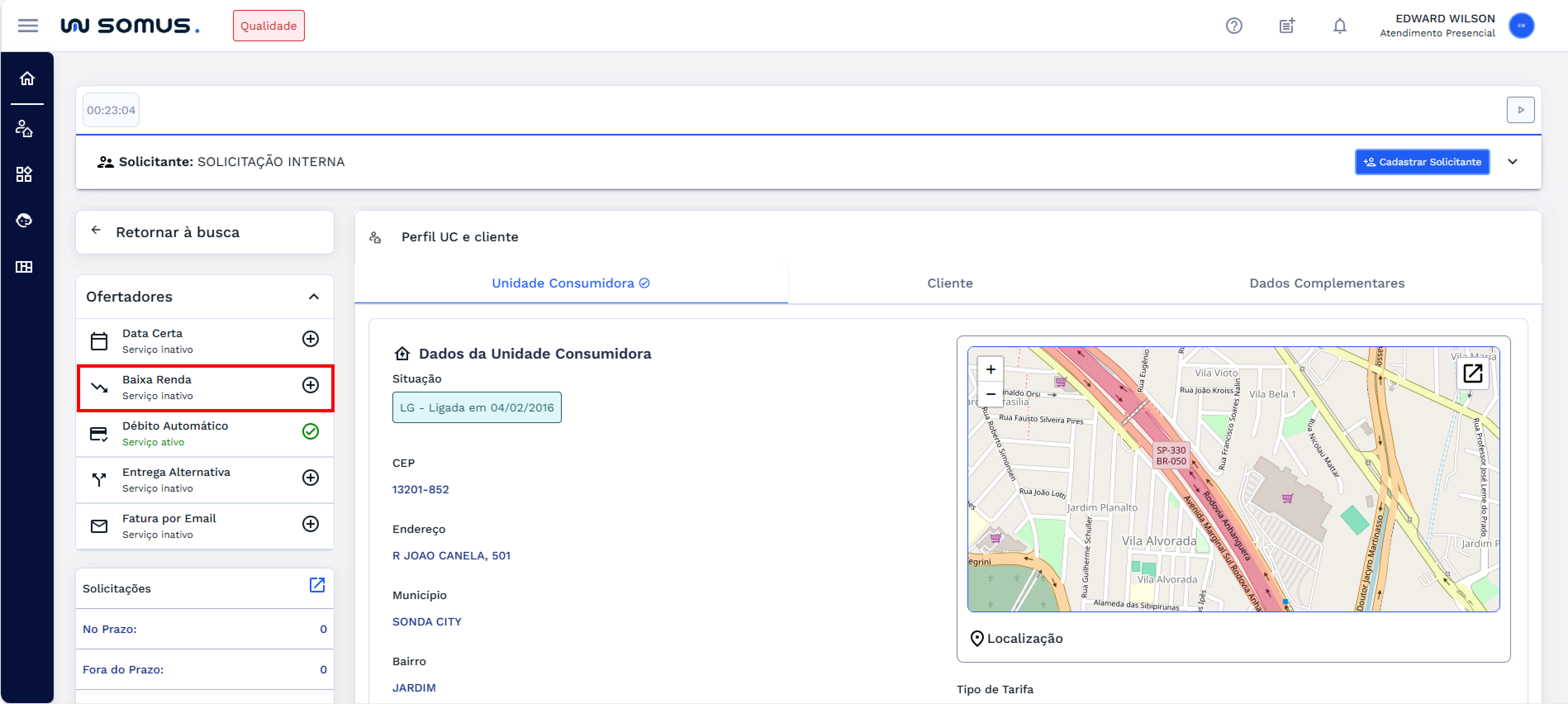Open the hamburger menu
The height and width of the screenshot is (704, 1568).
(x=27, y=26)
